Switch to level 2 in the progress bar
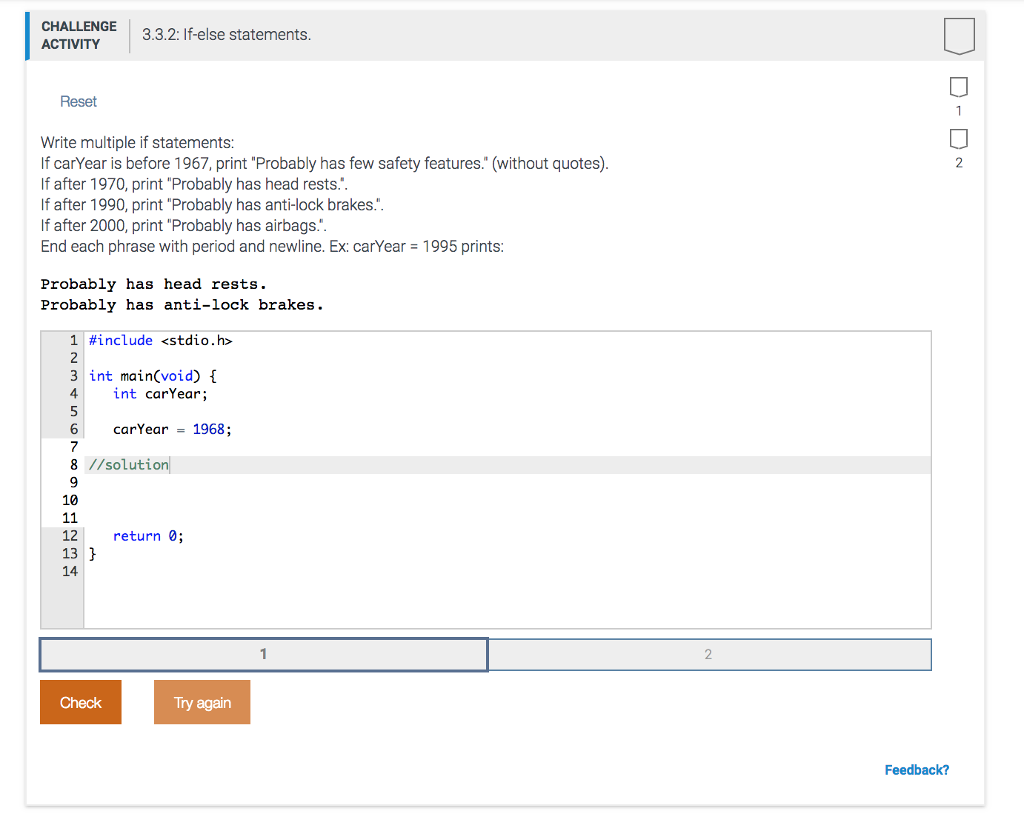The height and width of the screenshot is (828, 1024). point(709,654)
